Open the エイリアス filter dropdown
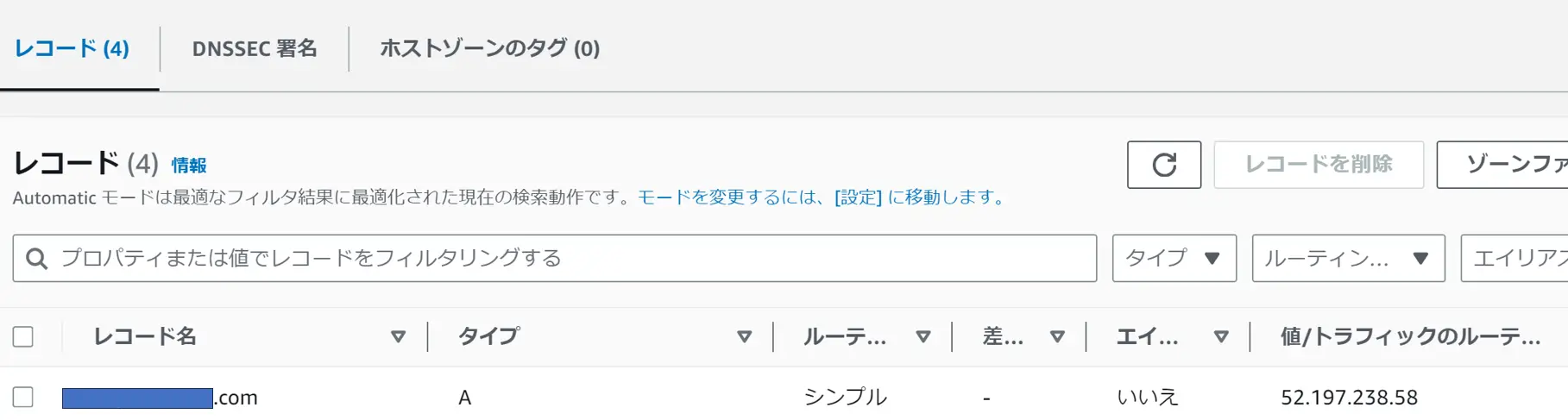 pos(1514,258)
